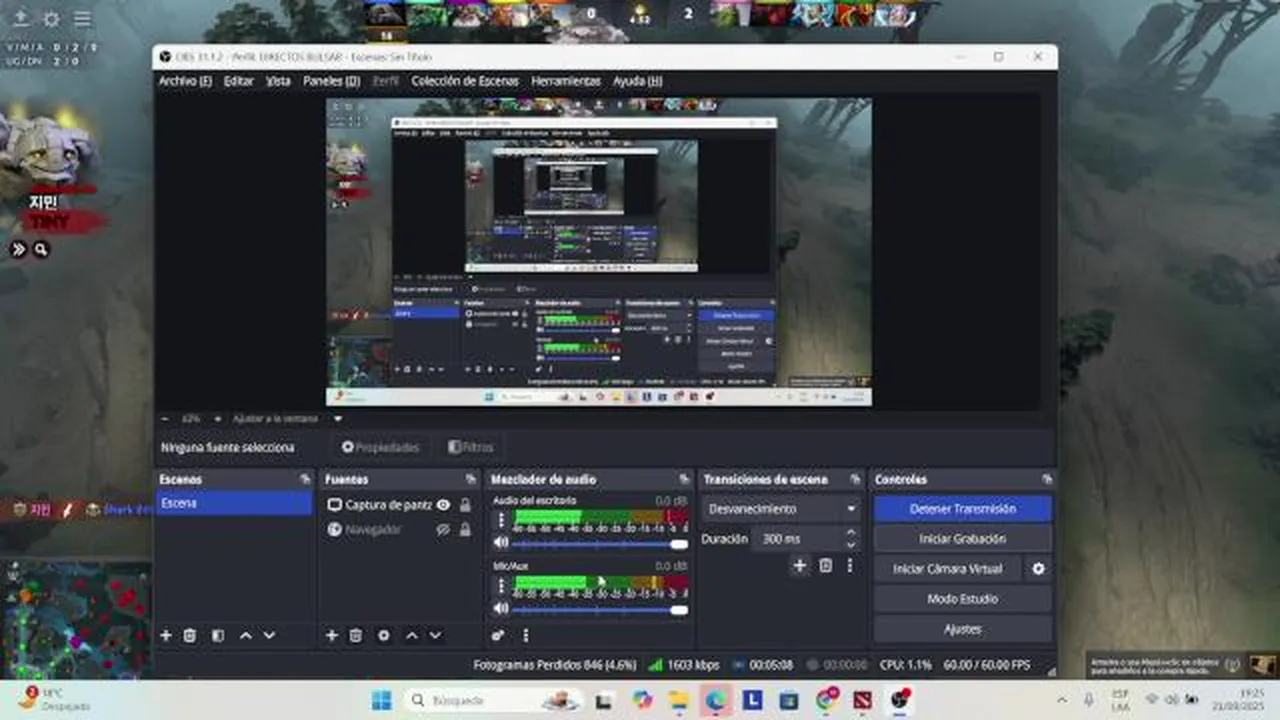Image resolution: width=1280 pixels, height=720 pixels.
Task: Move source down in Fuentes panel
Action: pos(435,635)
